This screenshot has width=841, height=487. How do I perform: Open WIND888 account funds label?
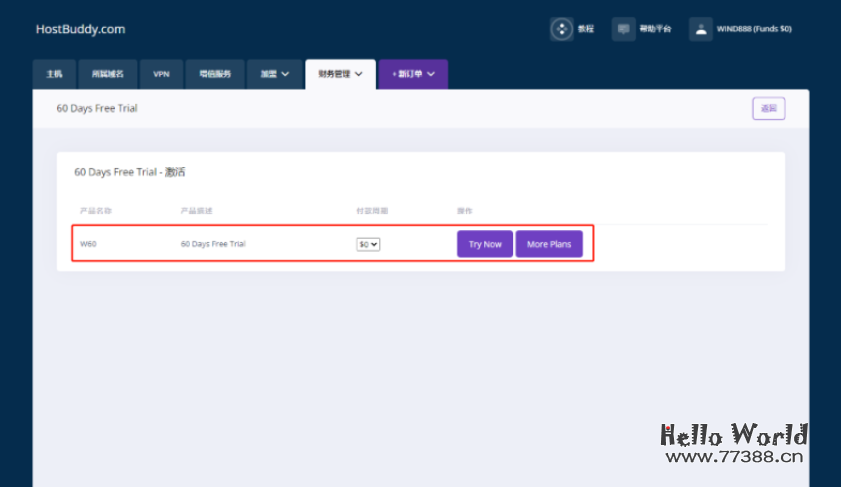pos(754,29)
